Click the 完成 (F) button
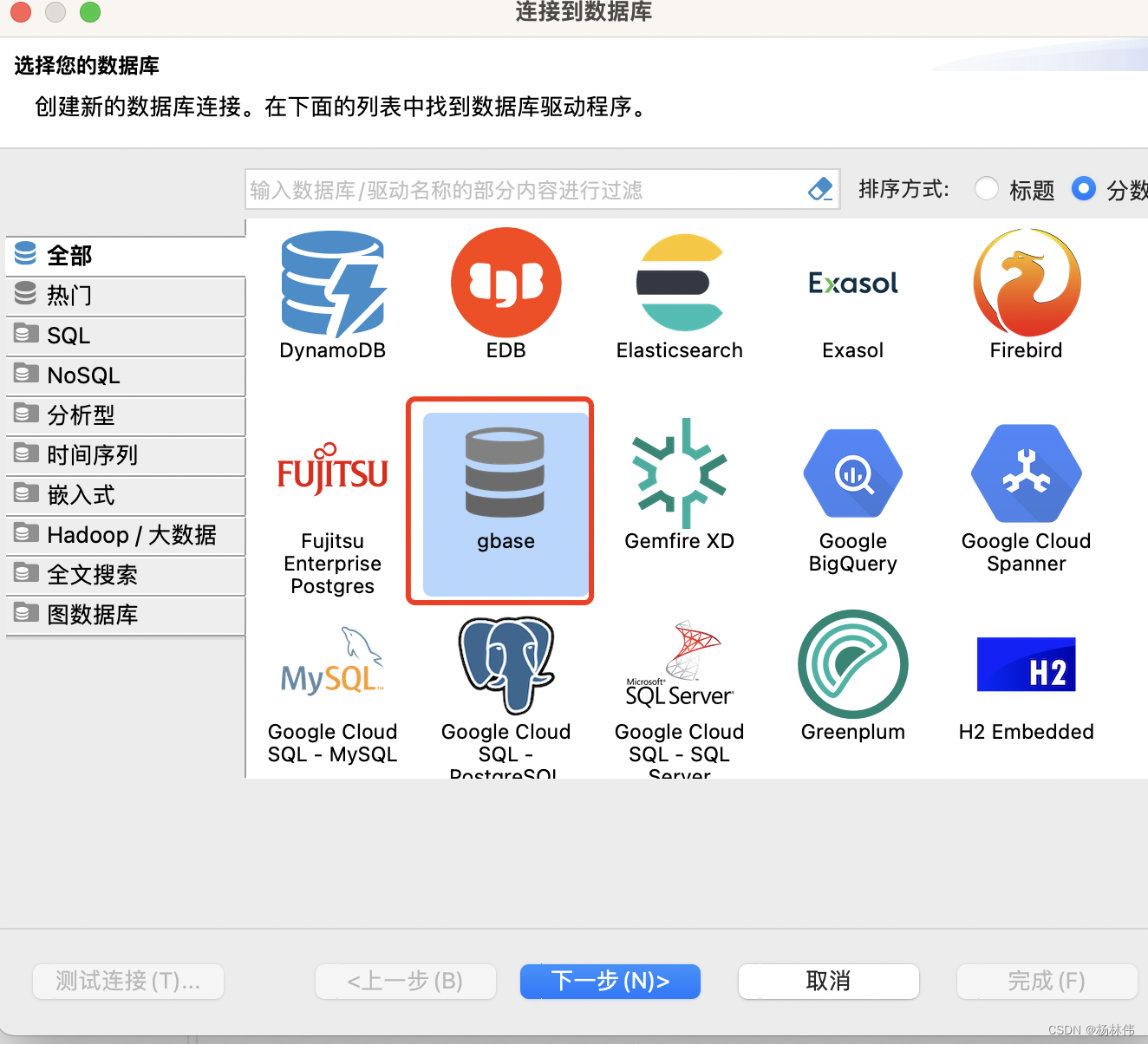The height and width of the screenshot is (1044, 1148). [x=1047, y=982]
